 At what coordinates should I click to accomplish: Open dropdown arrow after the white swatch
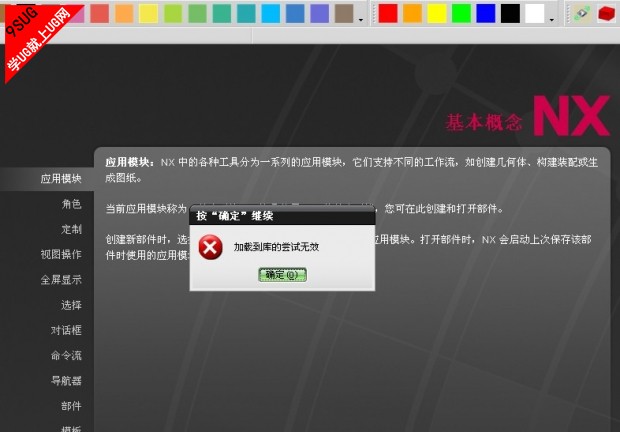coord(552,20)
